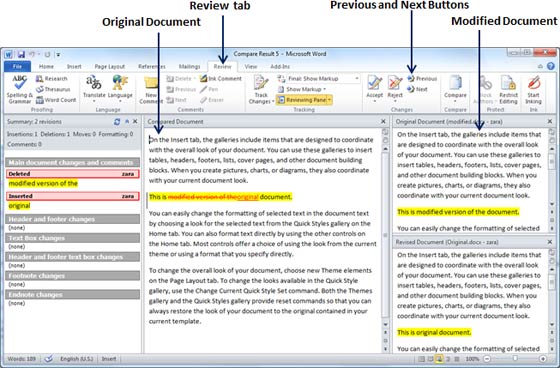This screenshot has width=560, height=368.
Task: Go to Previous change in Changes group
Action: coord(422,79)
